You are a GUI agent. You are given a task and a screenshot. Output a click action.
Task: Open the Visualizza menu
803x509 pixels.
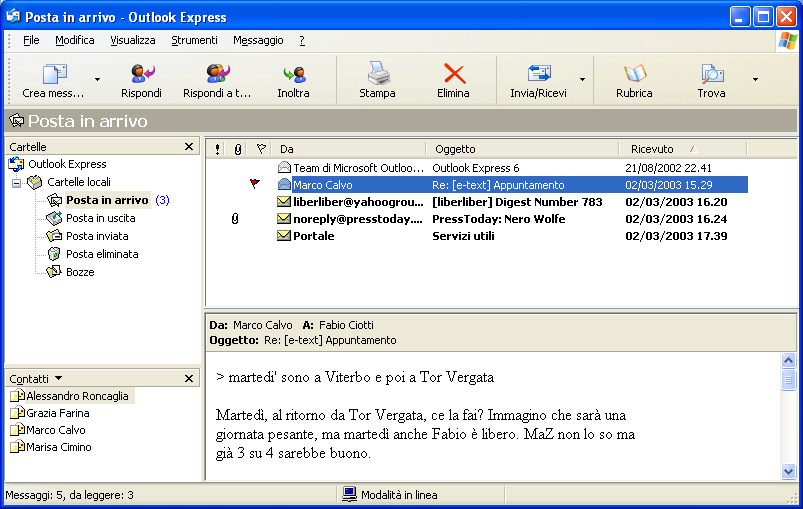pos(133,40)
